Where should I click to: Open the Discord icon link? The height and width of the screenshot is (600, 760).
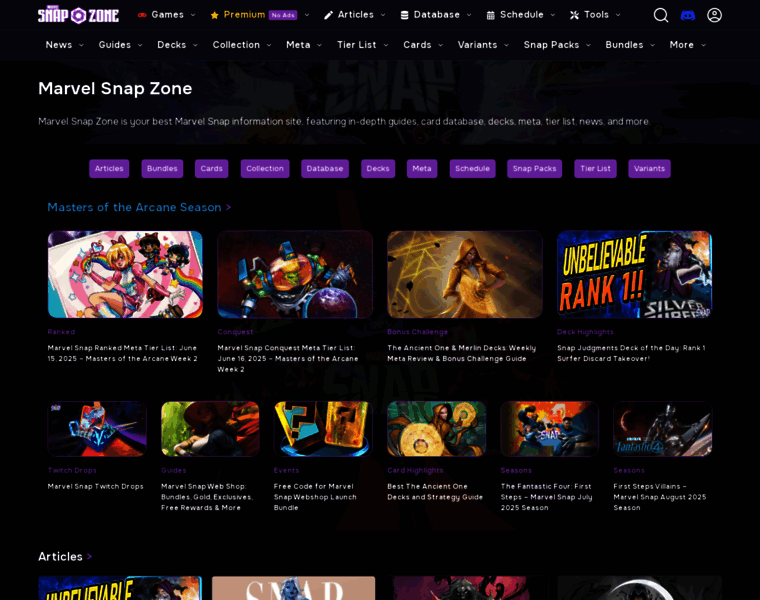[687, 15]
